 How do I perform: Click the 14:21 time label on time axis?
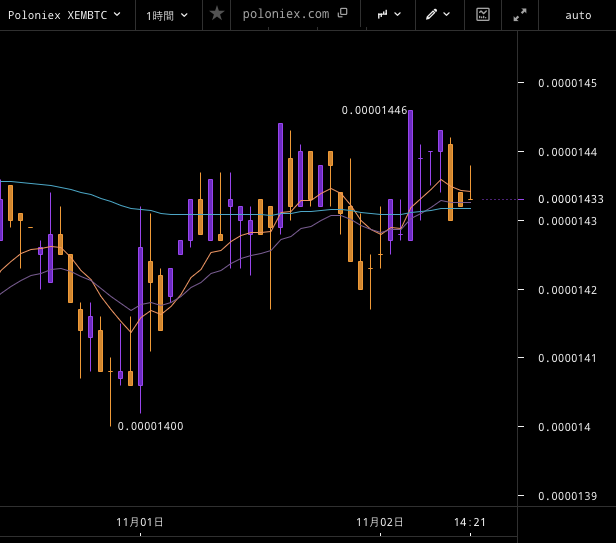[x=470, y=522]
